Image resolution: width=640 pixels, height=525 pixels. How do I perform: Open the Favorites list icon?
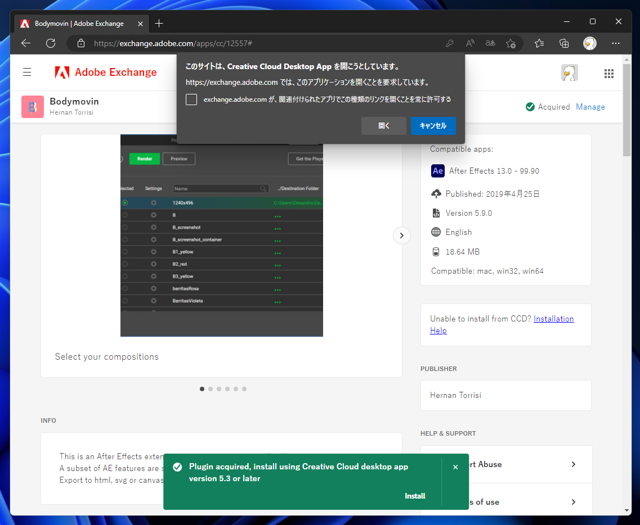pyautogui.click(x=539, y=43)
